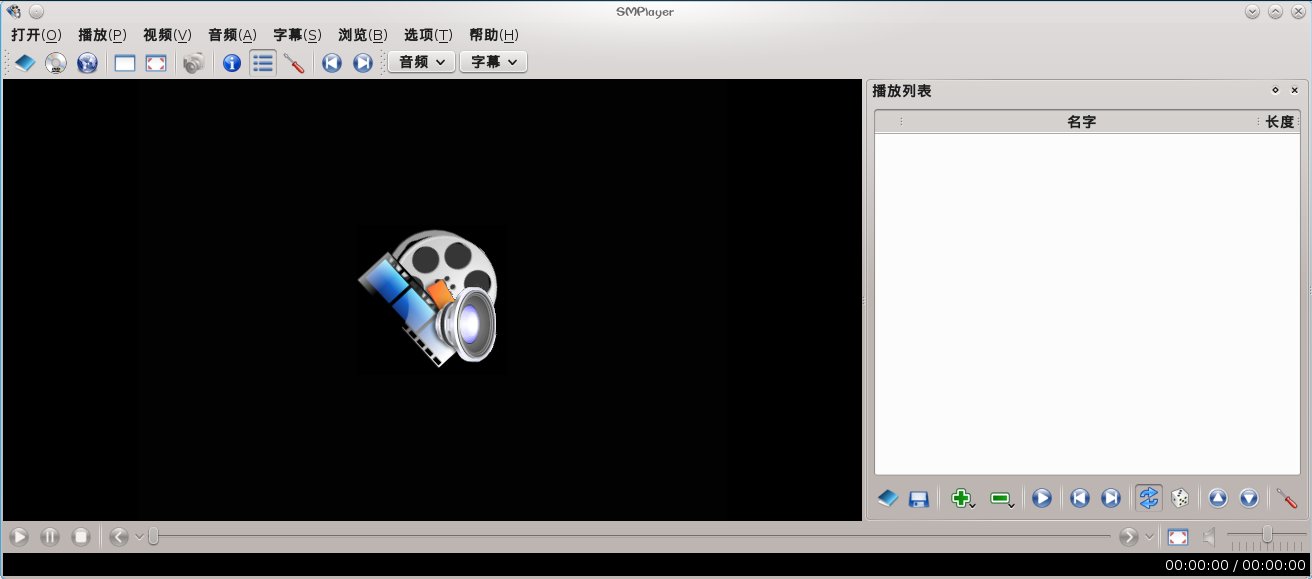Open the 字幕(S) menu in menu bar

tap(297, 35)
